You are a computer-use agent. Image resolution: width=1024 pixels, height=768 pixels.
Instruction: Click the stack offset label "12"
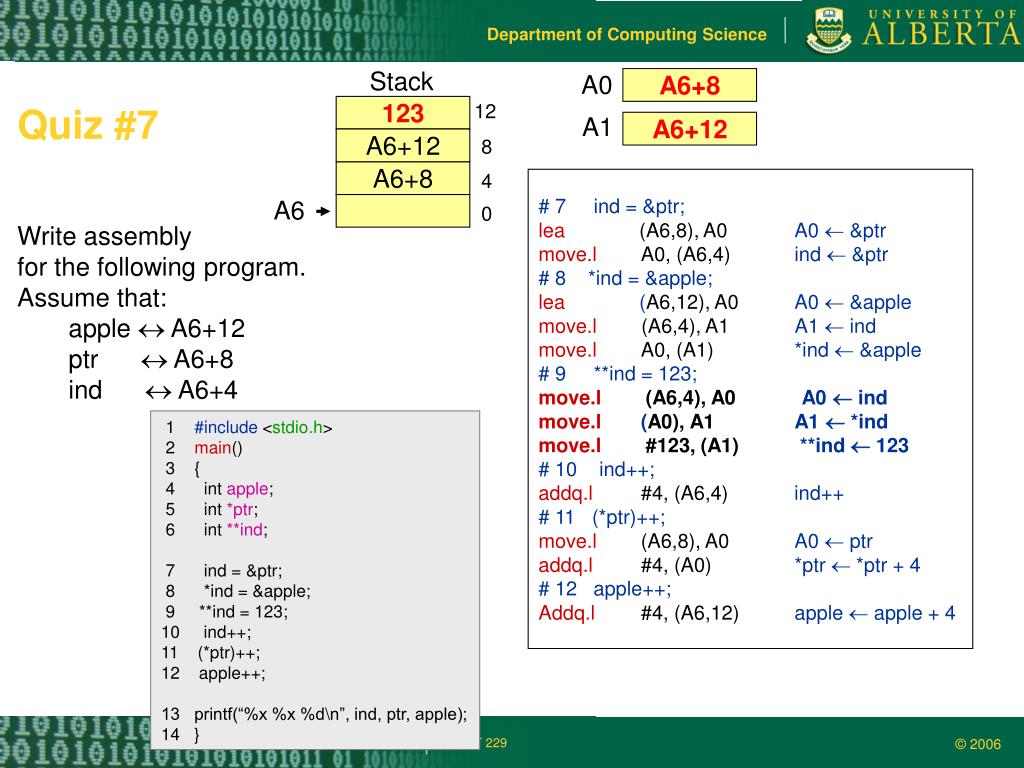(485, 112)
